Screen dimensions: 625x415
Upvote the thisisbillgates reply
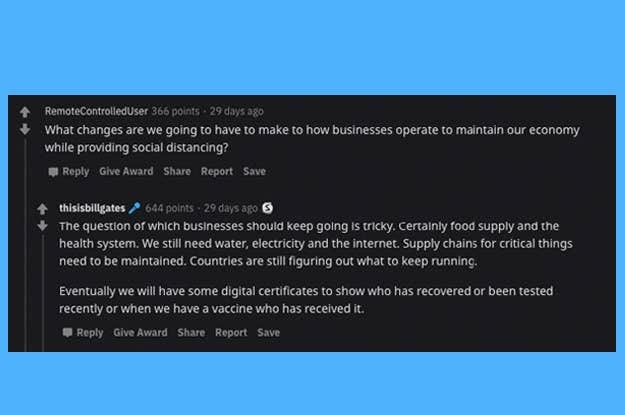pyautogui.click(x=42, y=208)
